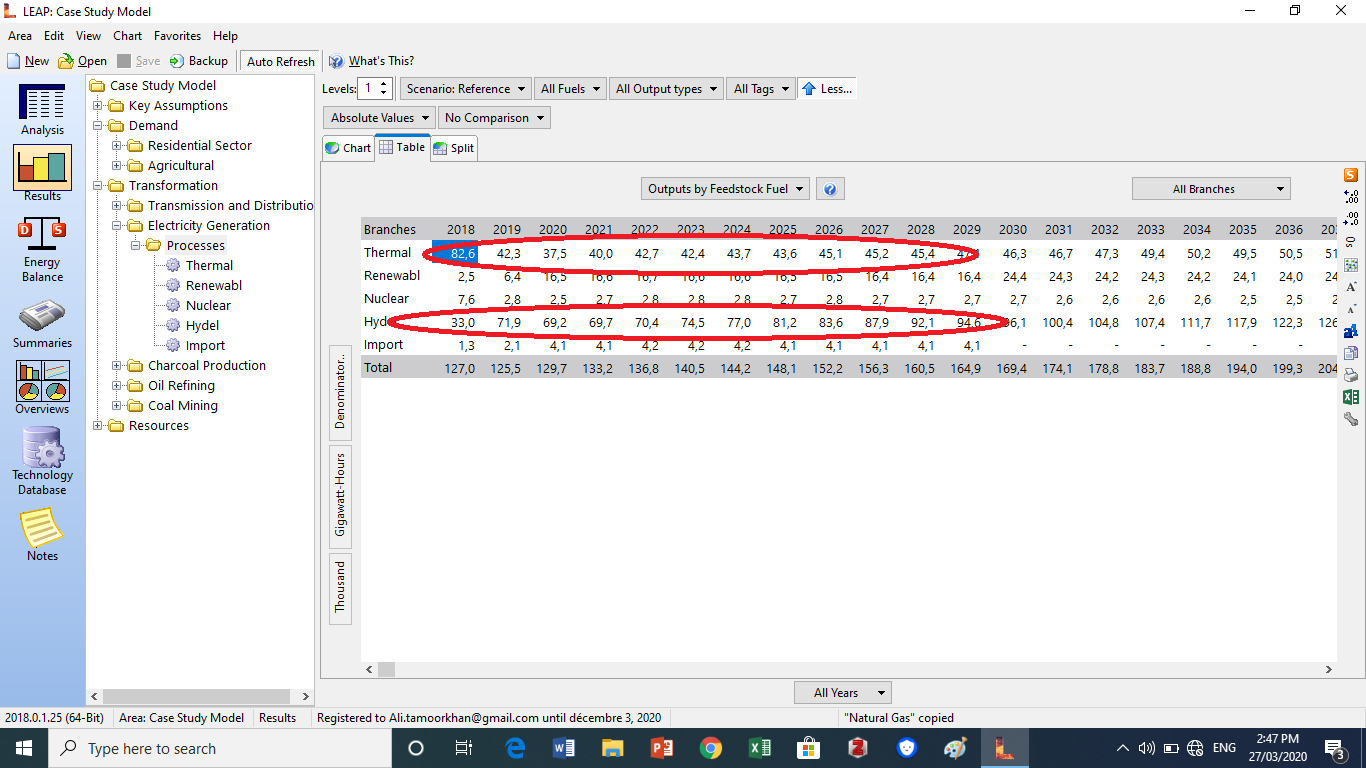
Task: Toggle the Auto Refresh button
Action: 280,61
